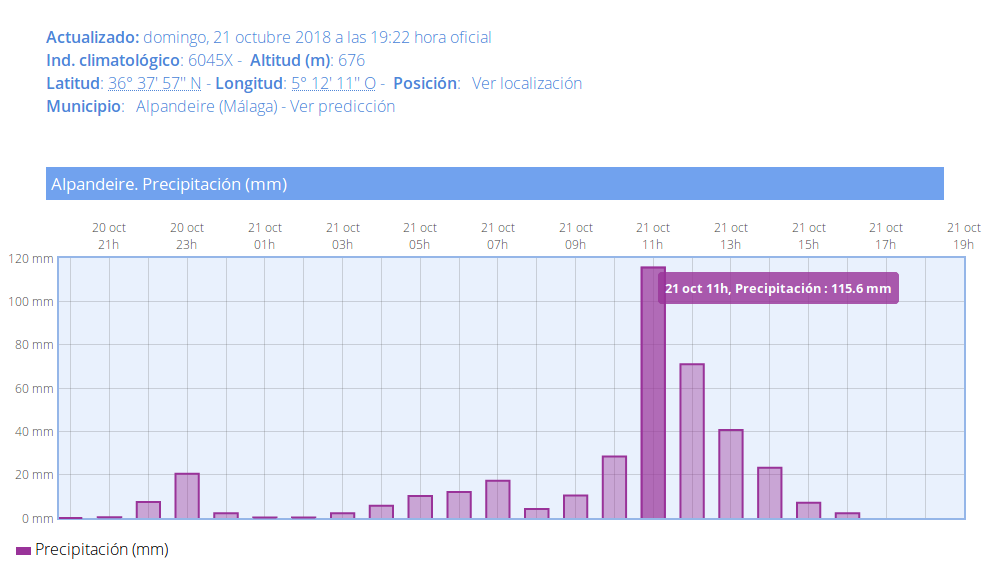Screen dimensions: 985x586
Task: Click the 120 mm y-axis label
Action: (x=29, y=258)
